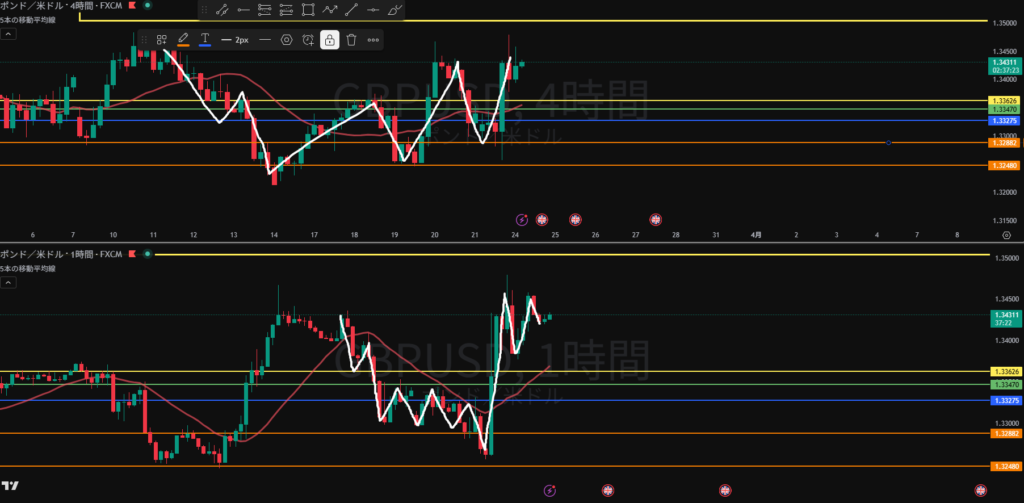Open the line style dropdown

coord(264,40)
